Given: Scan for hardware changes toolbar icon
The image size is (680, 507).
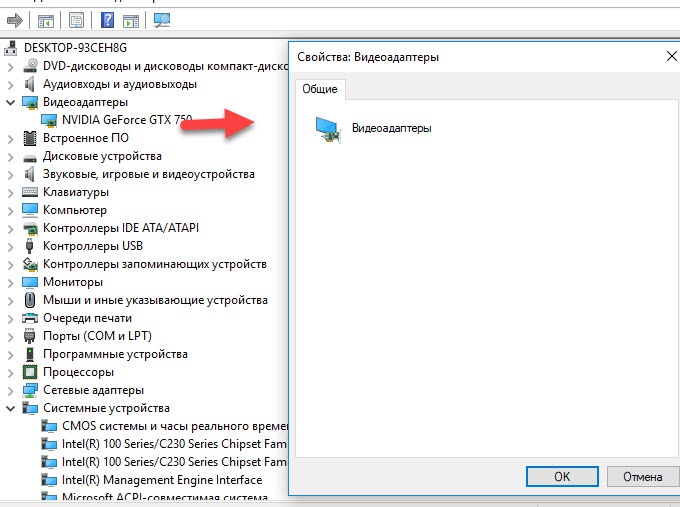Looking at the screenshot, I should click(x=162, y=20).
